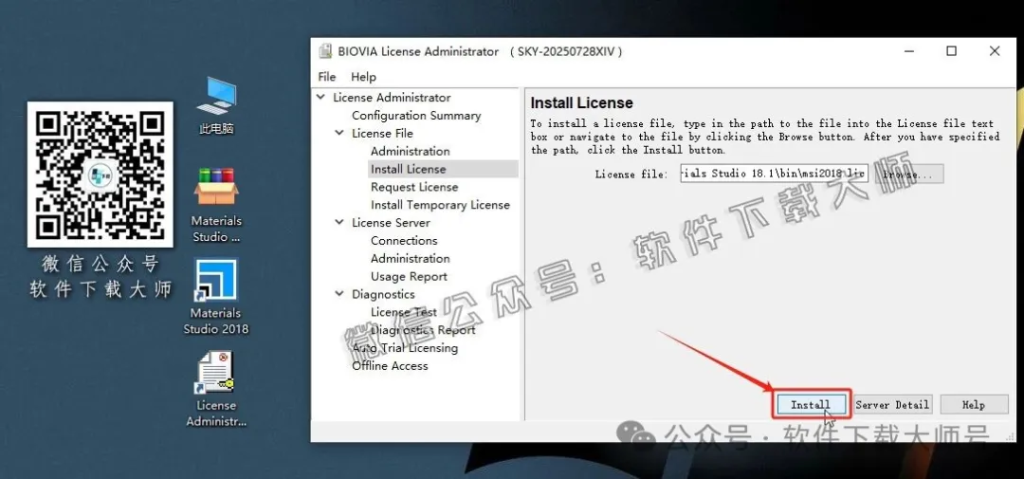Click the QR code image on desktop

pos(100,174)
